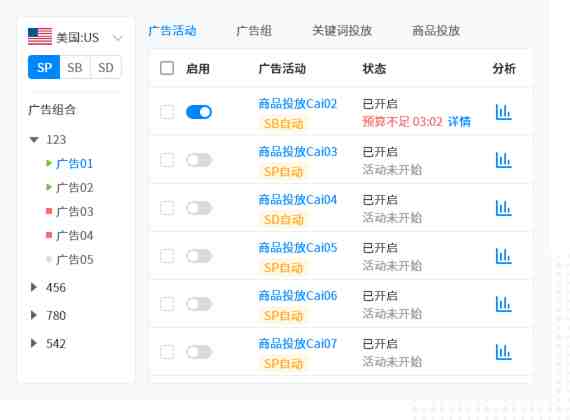Expand the 456 portfolio group
The width and height of the screenshot is (570, 420).
pyautogui.click(x=34, y=287)
